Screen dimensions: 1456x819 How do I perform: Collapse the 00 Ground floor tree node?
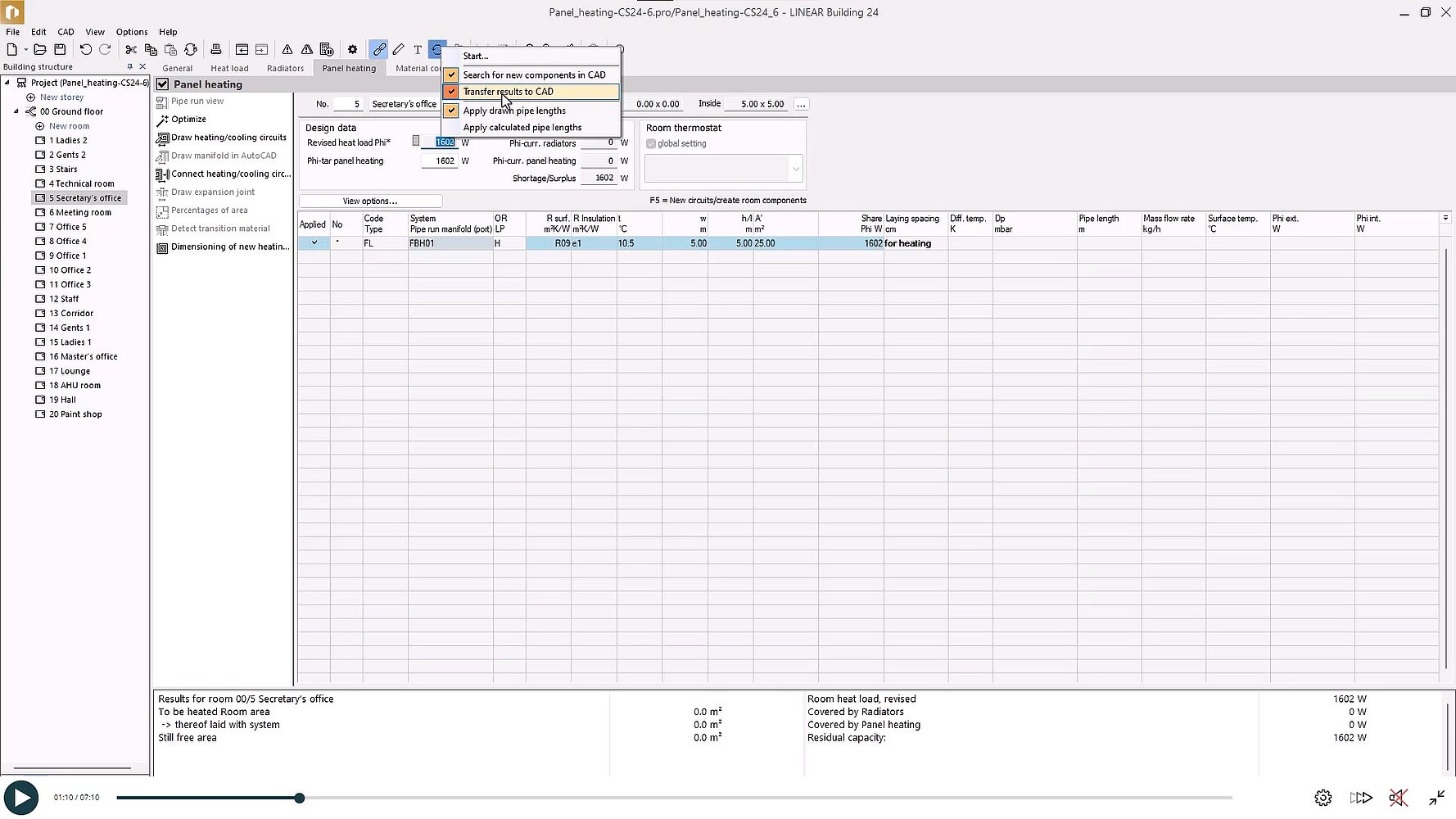click(x=16, y=111)
